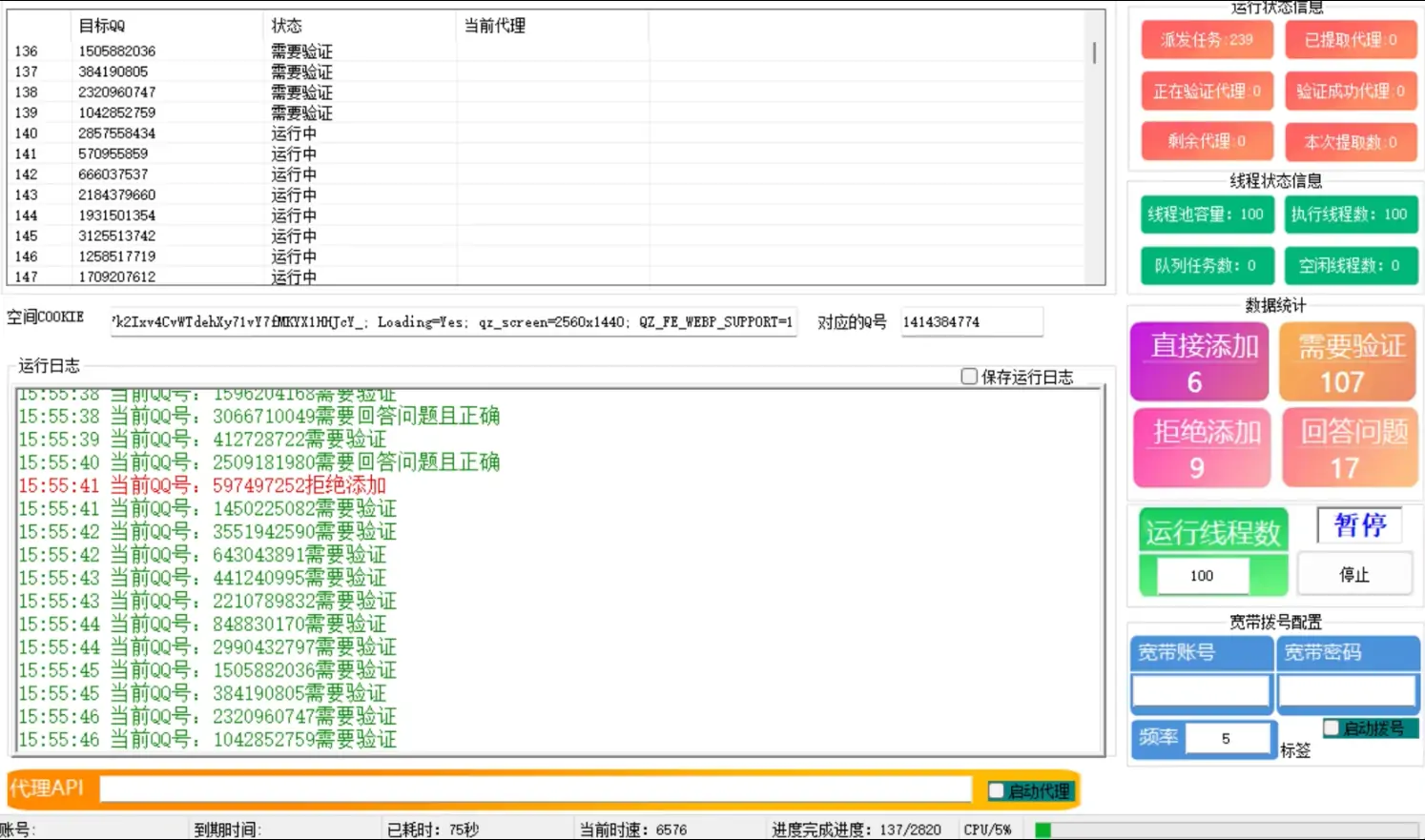Select row 141 with QQ 570955859
This screenshot has width=1425, height=840.
545,154
